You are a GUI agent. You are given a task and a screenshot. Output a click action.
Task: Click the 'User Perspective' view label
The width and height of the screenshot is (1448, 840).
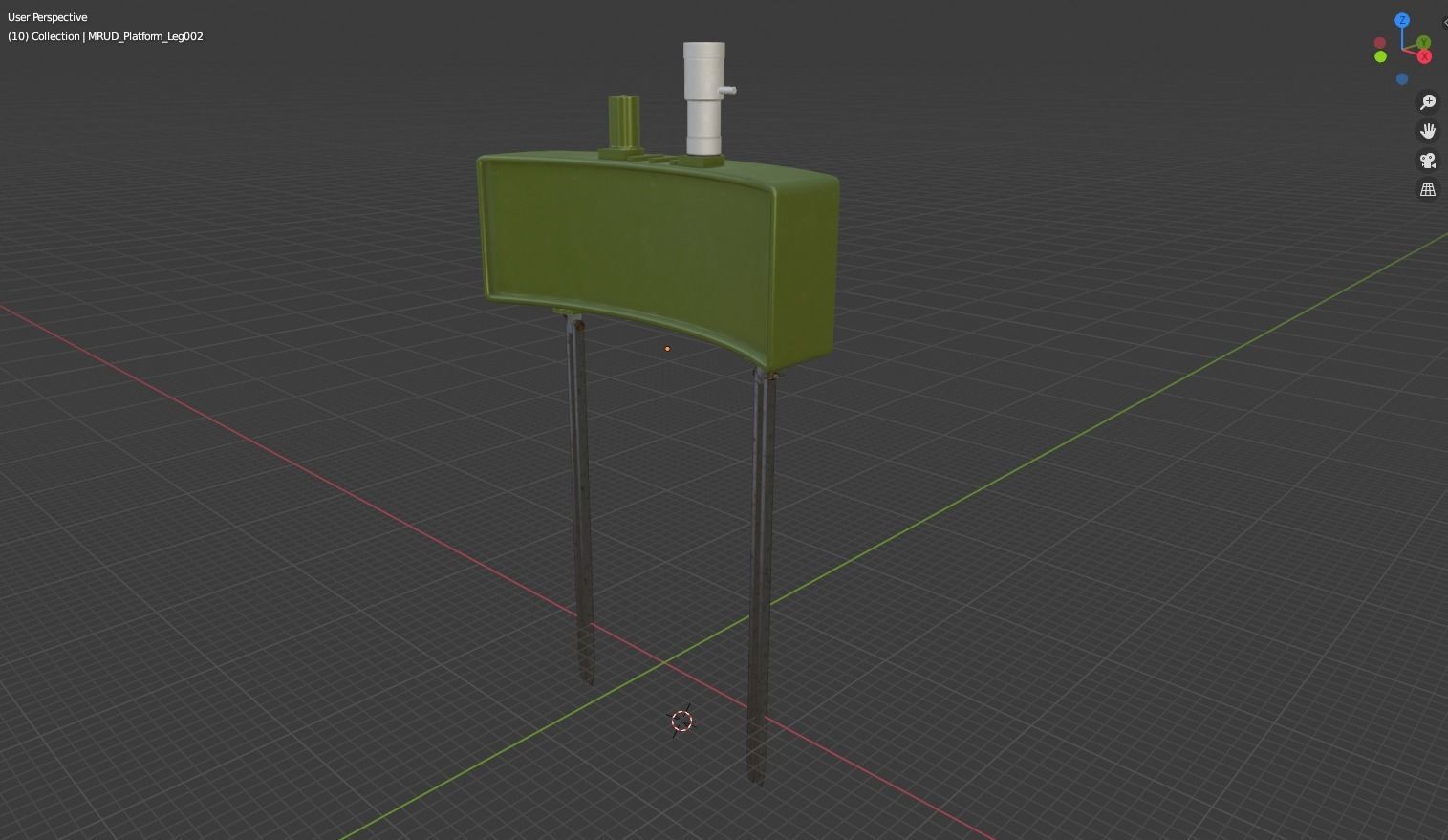coord(48,17)
